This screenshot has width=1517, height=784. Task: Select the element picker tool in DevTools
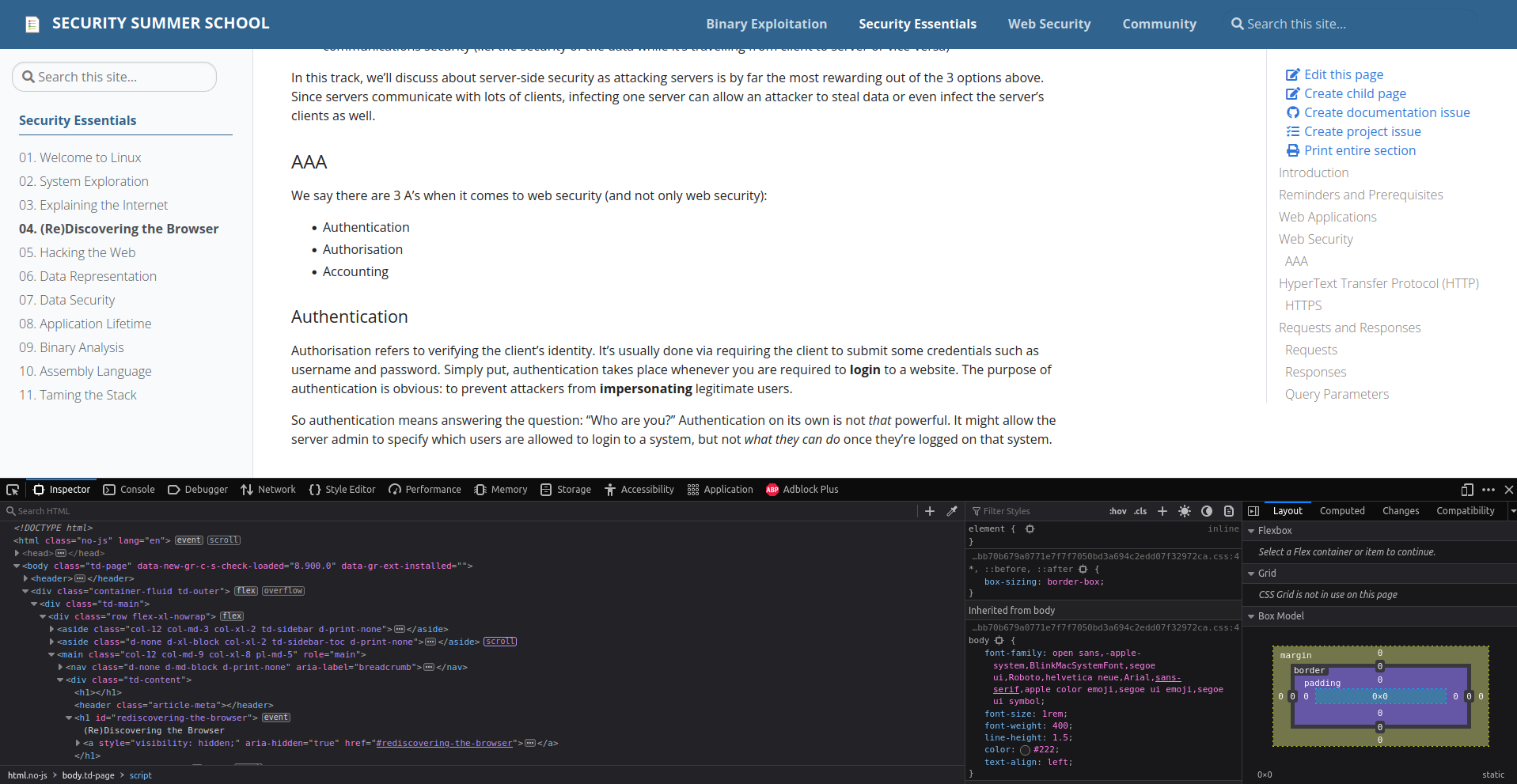(13, 490)
